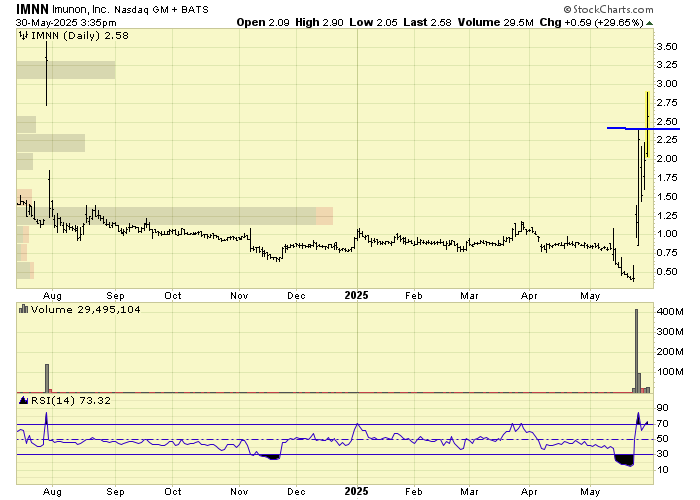The width and height of the screenshot is (700, 500).
Task: Click the 1.00 price axis label
Action: [x=667, y=233]
